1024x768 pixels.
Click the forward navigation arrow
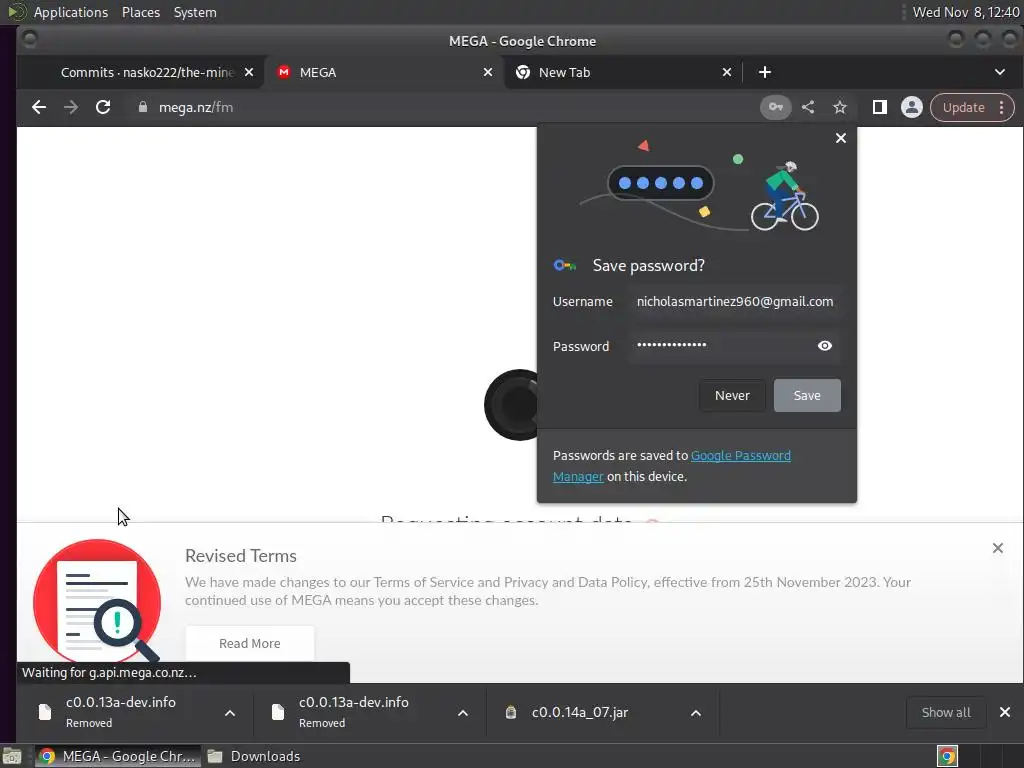[71, 108]
